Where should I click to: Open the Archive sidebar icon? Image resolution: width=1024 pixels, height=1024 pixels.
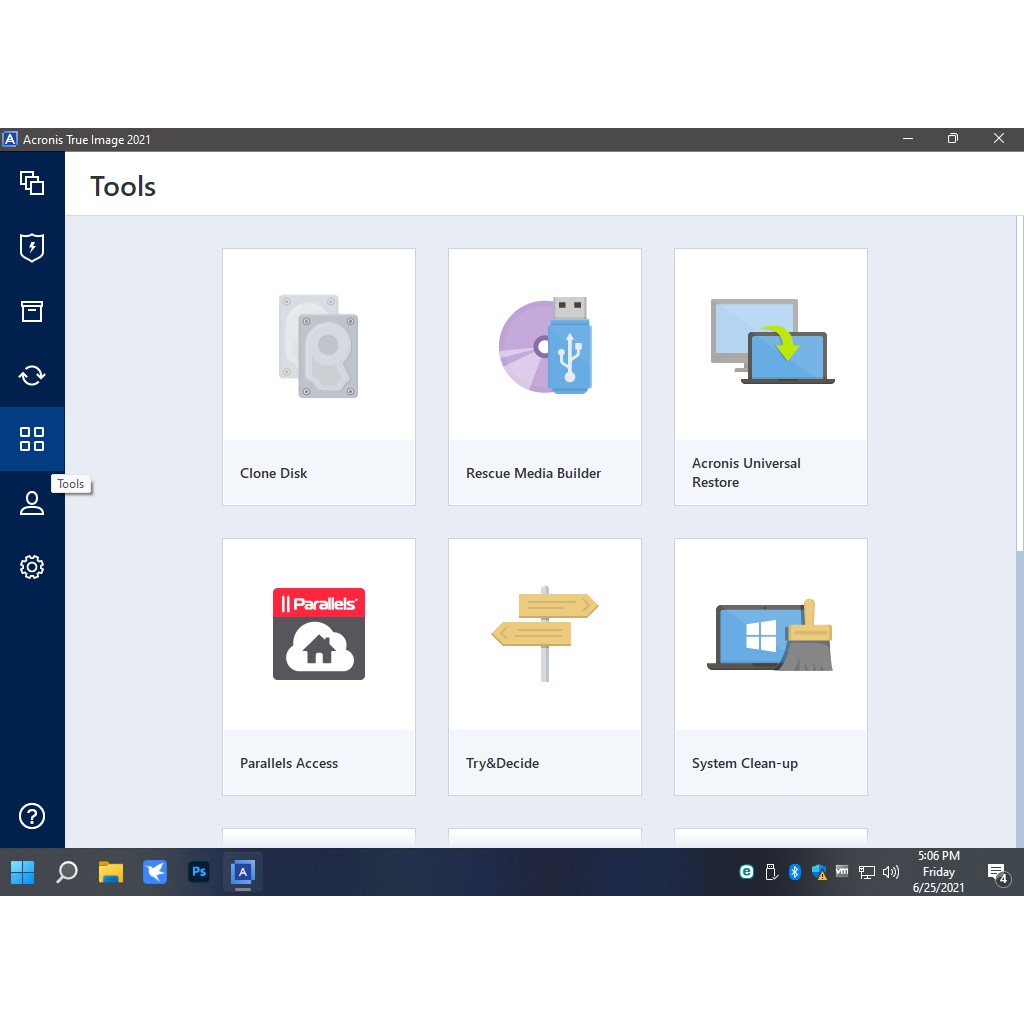(x=32, y=311)
